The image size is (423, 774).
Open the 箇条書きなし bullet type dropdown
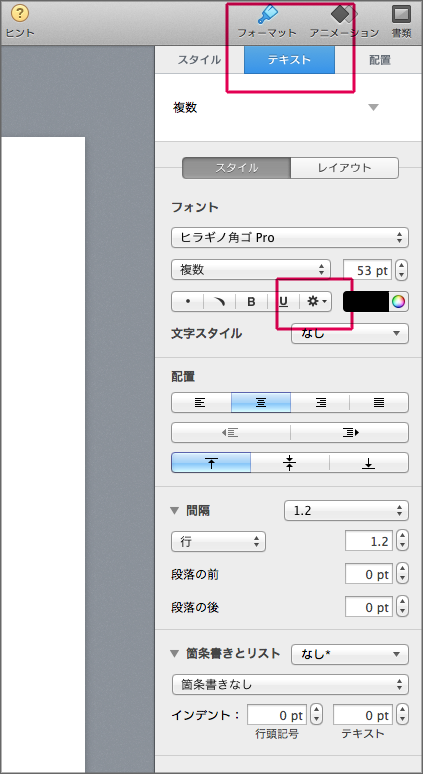point(290,684)
